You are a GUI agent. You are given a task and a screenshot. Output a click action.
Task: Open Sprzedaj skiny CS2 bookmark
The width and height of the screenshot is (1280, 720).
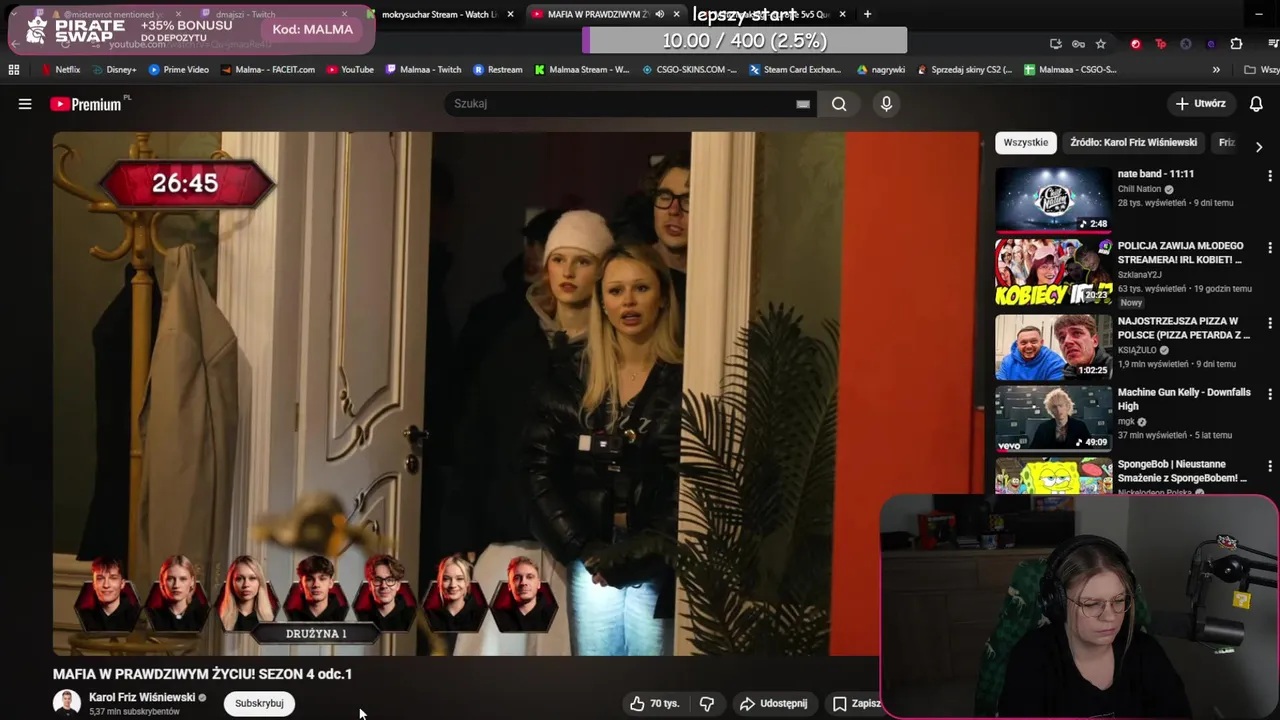[x=964, y=70]
